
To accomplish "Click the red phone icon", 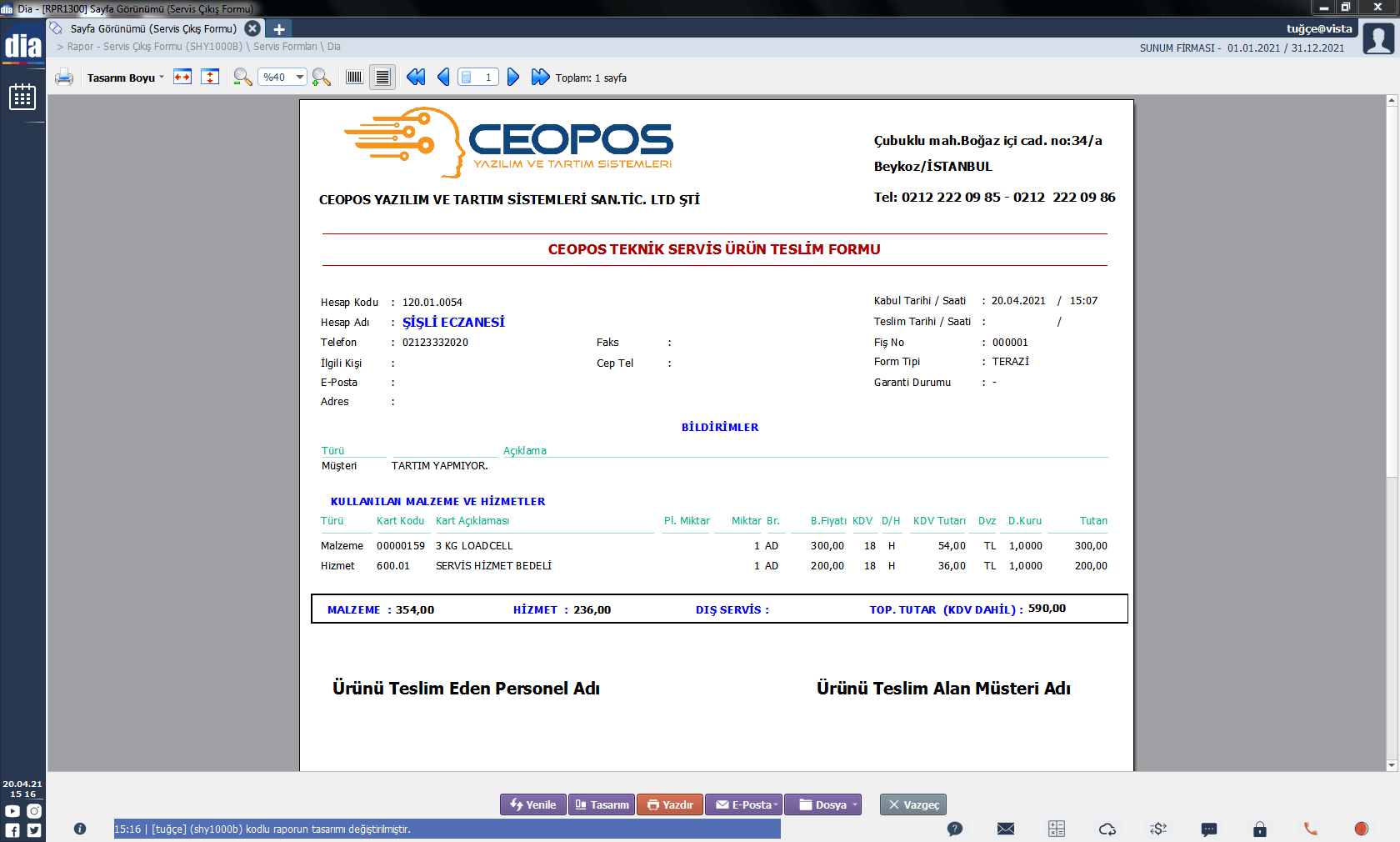I will [1311, 829].
